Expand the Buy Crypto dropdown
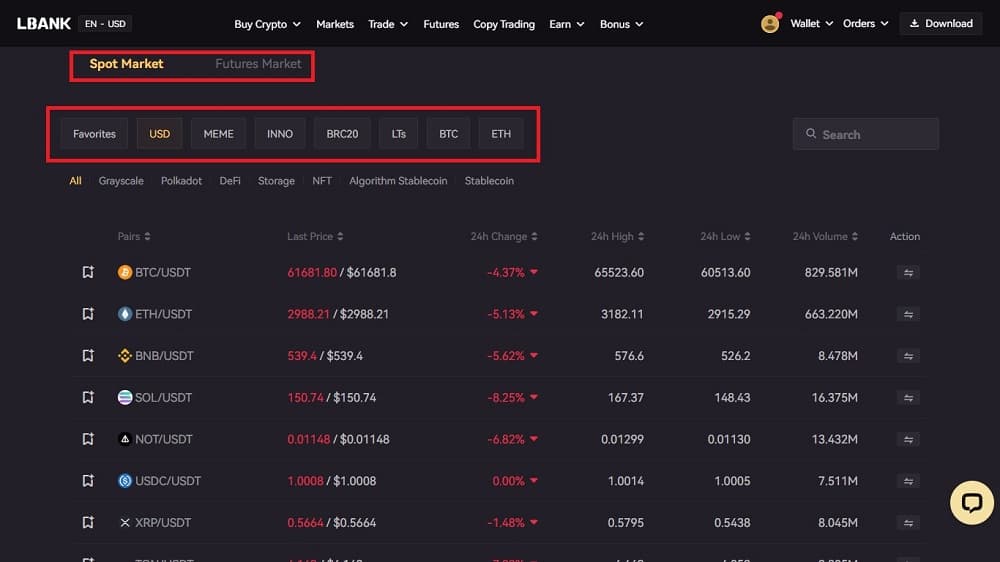Viewport: 1000px width, 562px height. [267, 24]
